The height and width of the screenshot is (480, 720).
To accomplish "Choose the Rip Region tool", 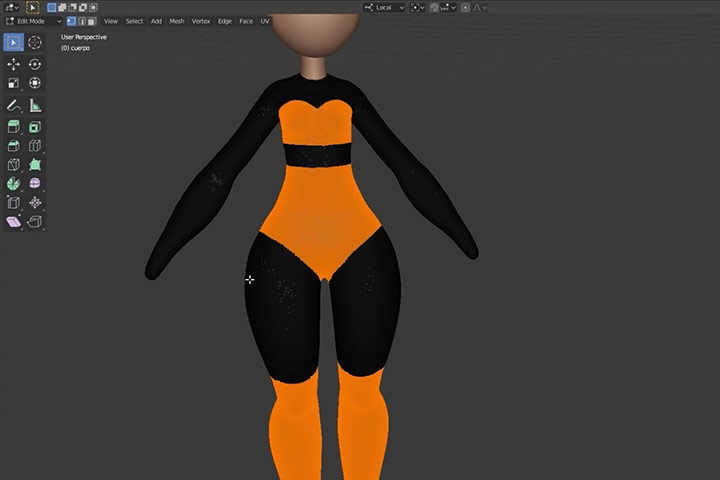I will pos(35,222).
